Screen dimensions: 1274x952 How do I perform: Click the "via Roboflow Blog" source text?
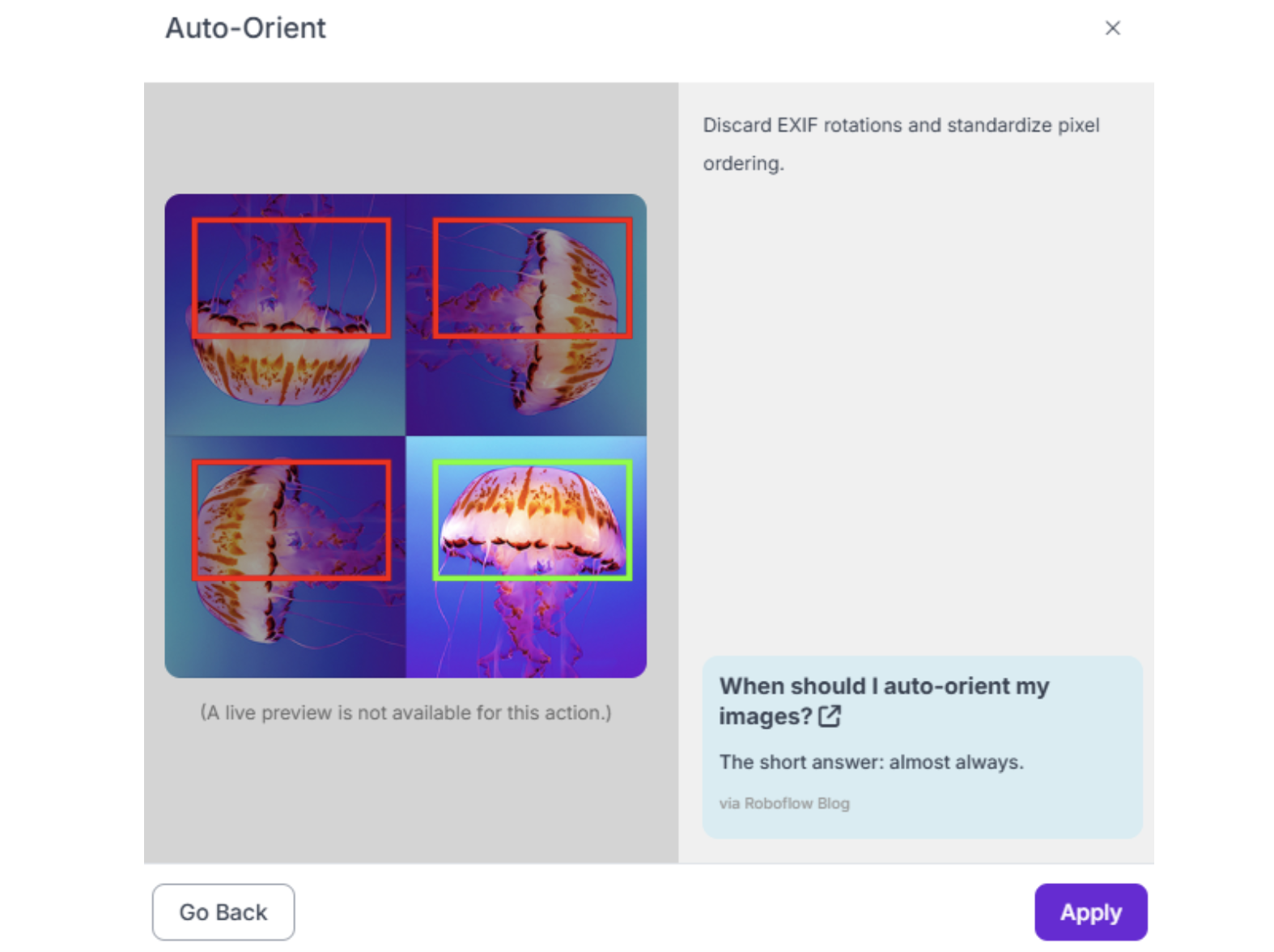(x=784, y=803)
